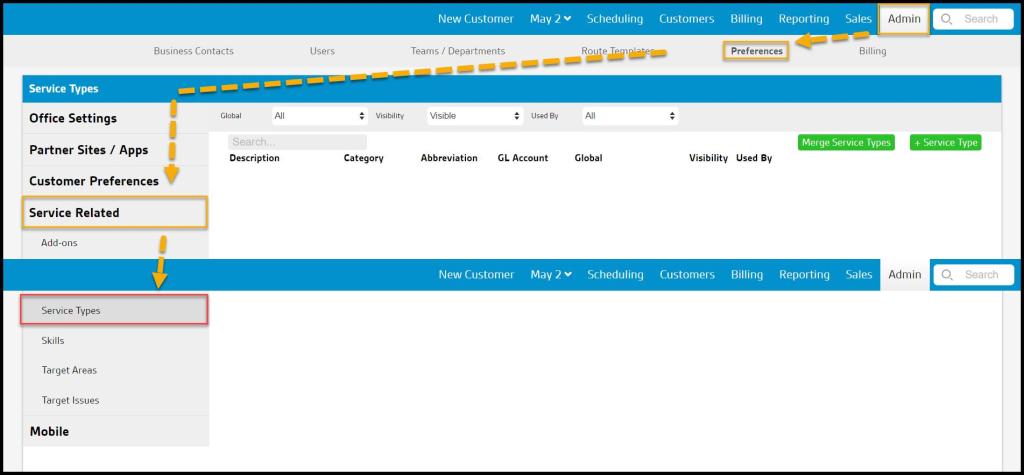Open the Business Contacts tab

pyautogui.click(x=193, y=51)
